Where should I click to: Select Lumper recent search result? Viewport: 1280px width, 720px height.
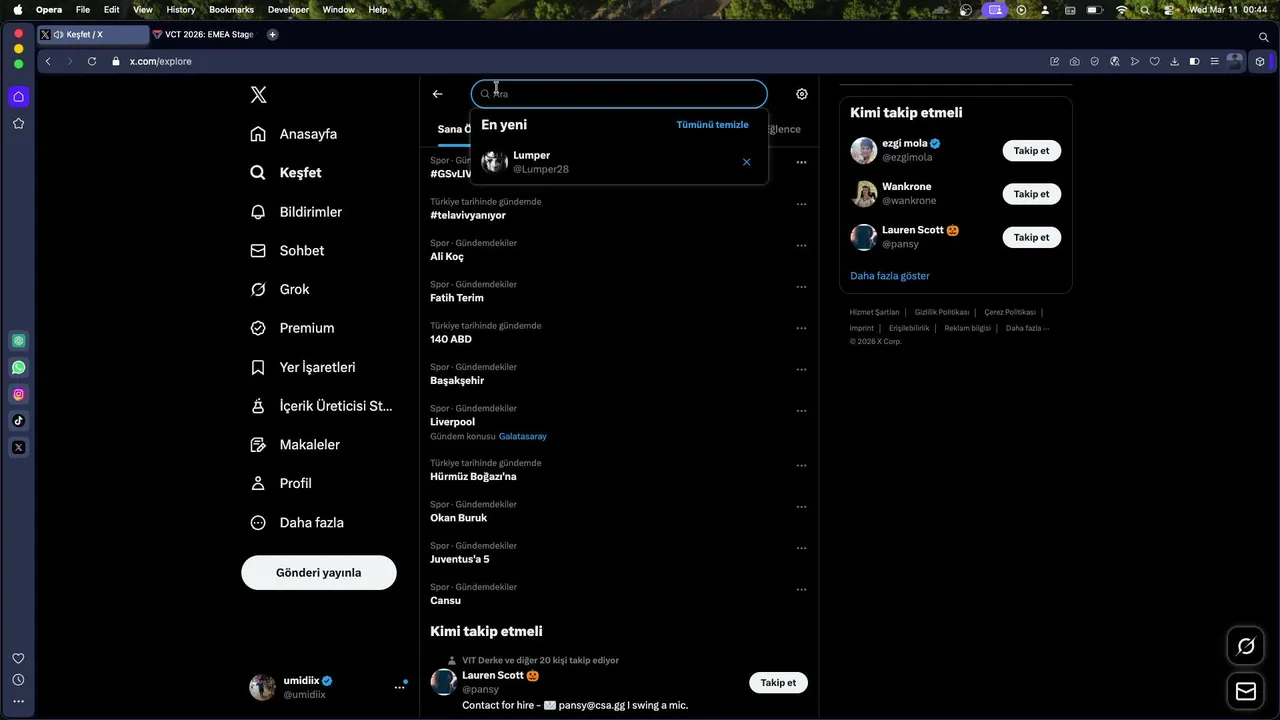tap(619, 162)
